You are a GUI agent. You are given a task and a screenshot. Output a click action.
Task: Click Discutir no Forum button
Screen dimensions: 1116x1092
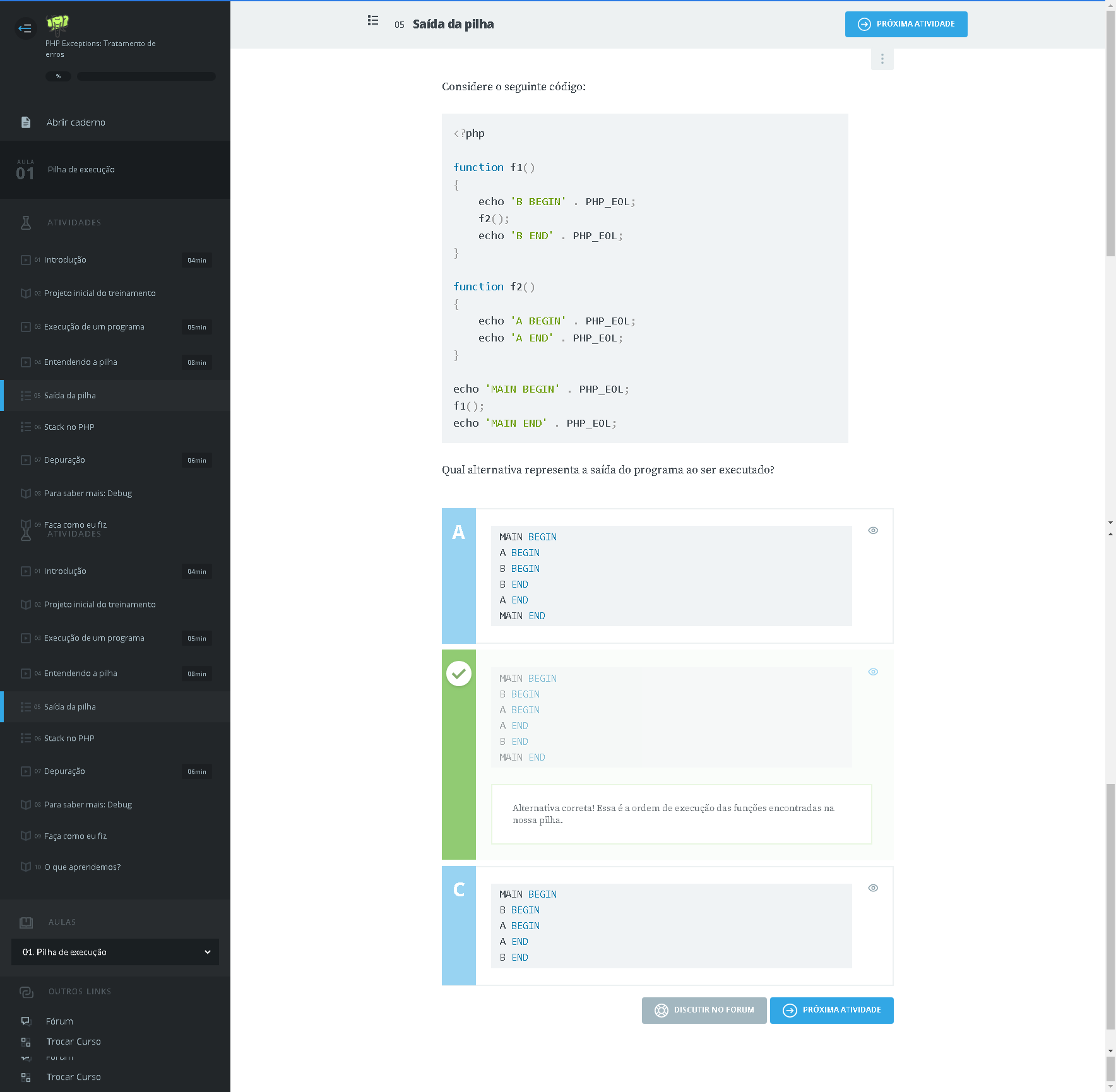[704, 1010]
